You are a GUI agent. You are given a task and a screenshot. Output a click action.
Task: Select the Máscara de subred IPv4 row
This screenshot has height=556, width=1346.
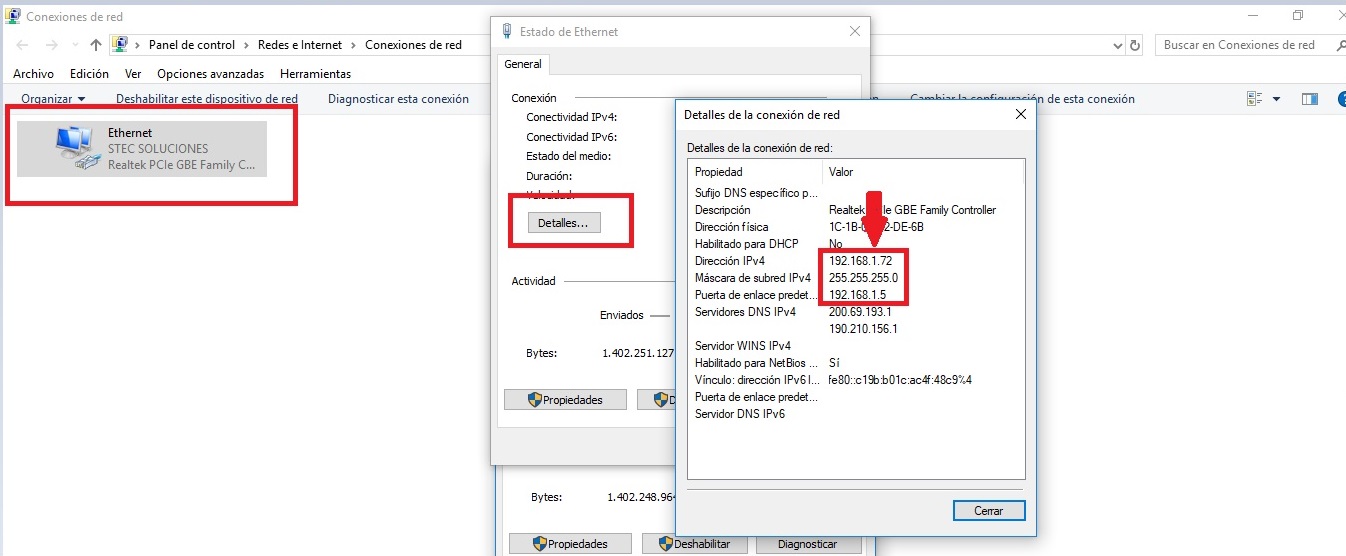click(x=856, y=278)
